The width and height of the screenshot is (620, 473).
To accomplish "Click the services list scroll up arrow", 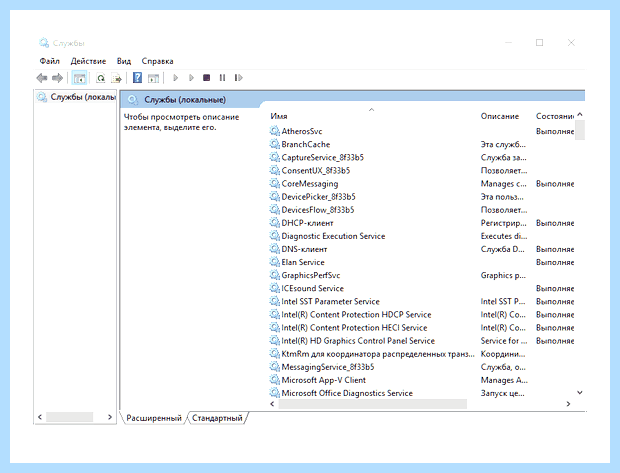I will 580,115.
